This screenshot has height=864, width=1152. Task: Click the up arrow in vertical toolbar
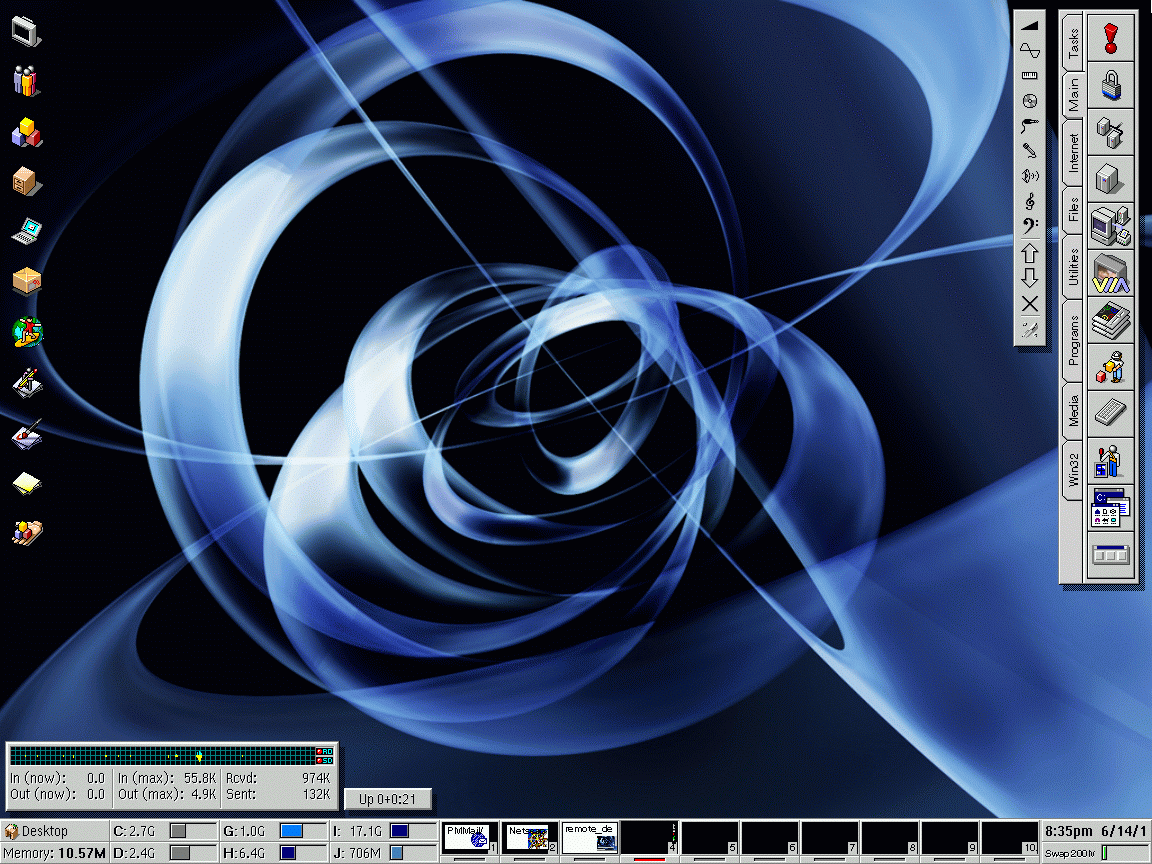(x=1029, y=253)
